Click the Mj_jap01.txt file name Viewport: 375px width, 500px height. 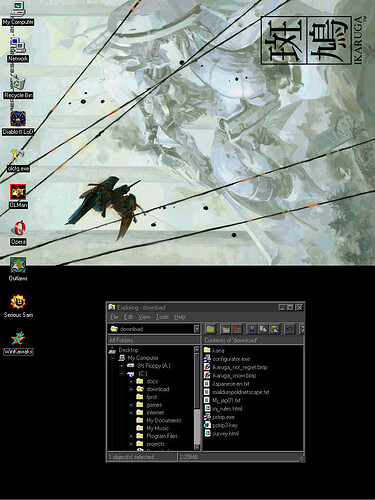pos(226,400)
